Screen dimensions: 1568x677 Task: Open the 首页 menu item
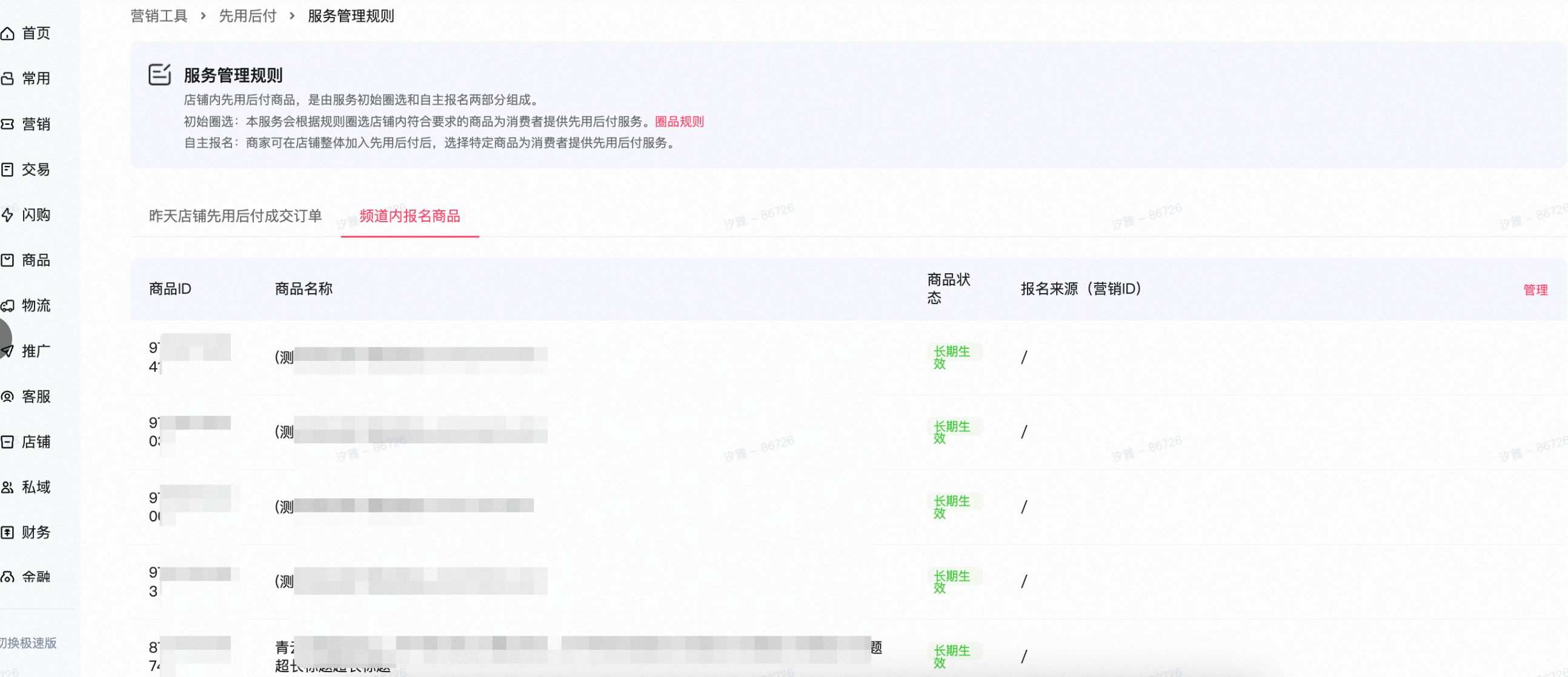click(36, 33)
